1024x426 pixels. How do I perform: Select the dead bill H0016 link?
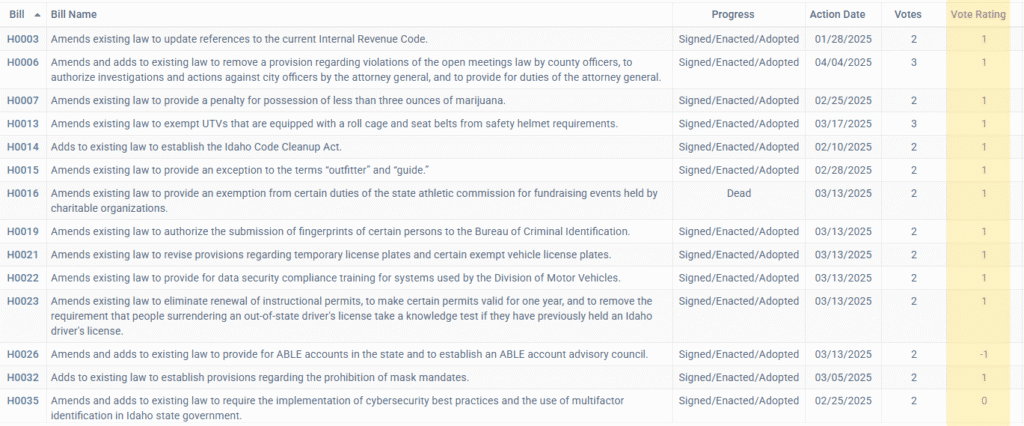coord(22,193)
